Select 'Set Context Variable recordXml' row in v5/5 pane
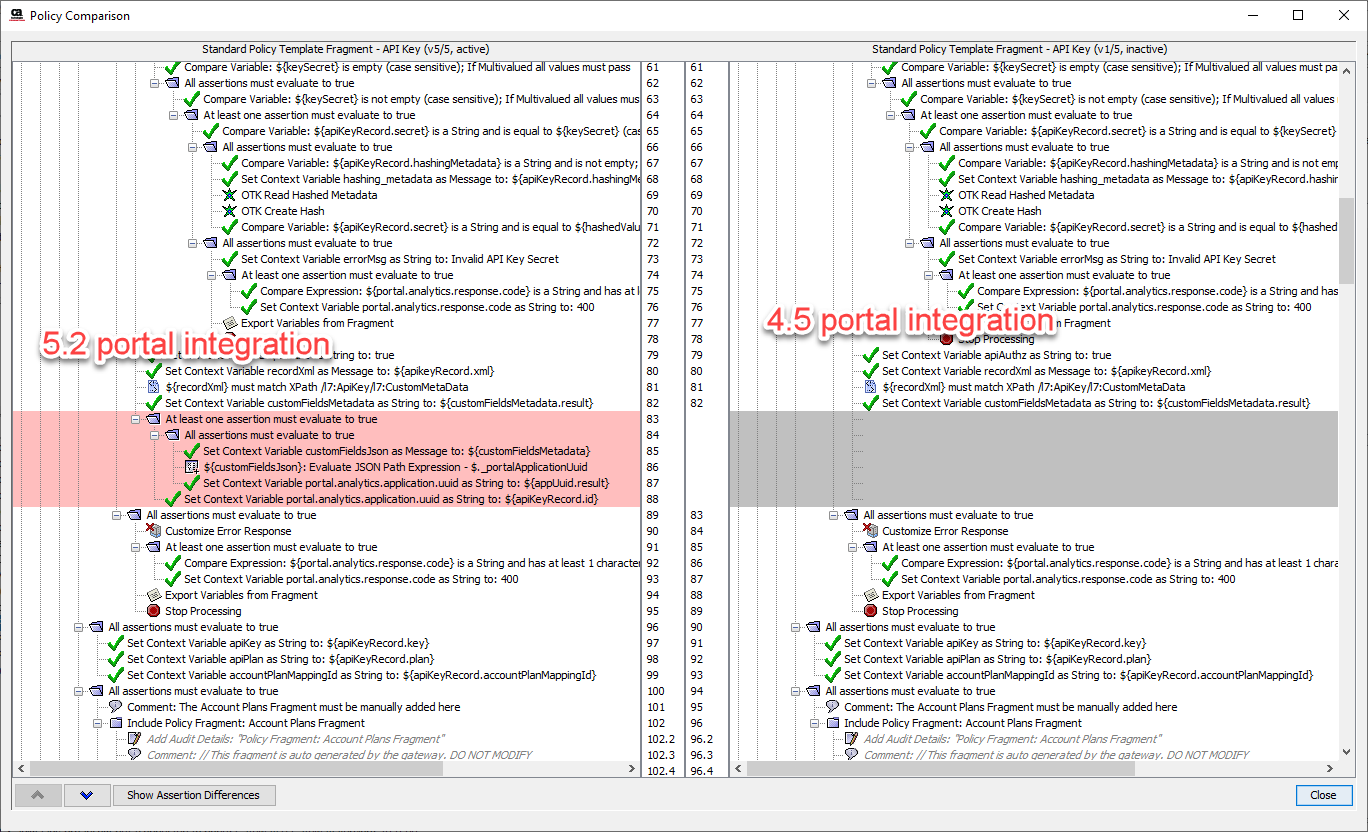The width and height of the screenshot is (1368, 832). point(329,371)
